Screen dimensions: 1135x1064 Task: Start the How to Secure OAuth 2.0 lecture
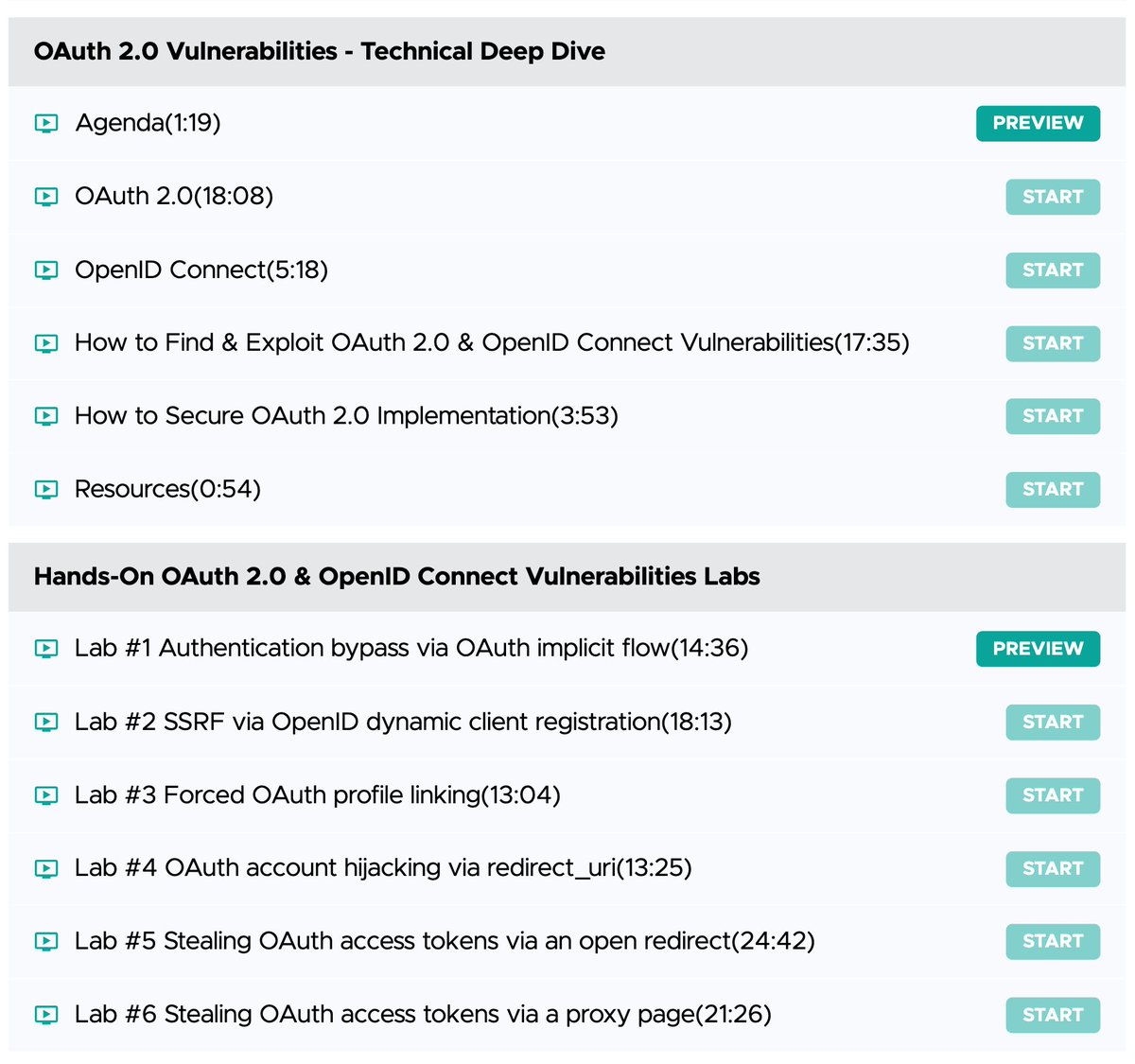click(x=1052, y=416)
